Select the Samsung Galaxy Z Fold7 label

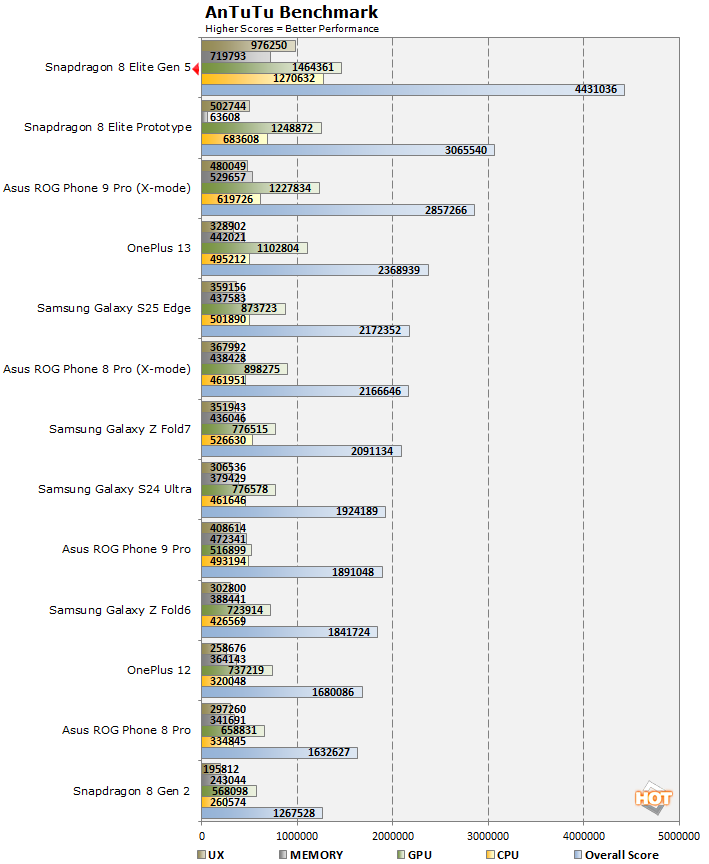point(120,429)
